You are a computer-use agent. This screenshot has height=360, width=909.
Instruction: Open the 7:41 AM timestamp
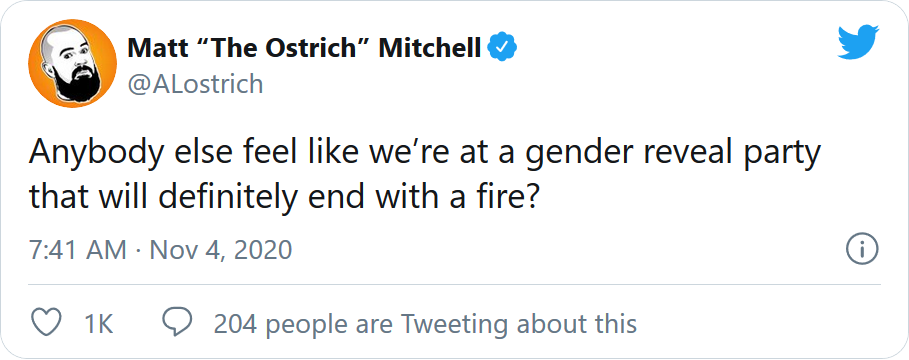pyautogui.click(x=78, y=250)
